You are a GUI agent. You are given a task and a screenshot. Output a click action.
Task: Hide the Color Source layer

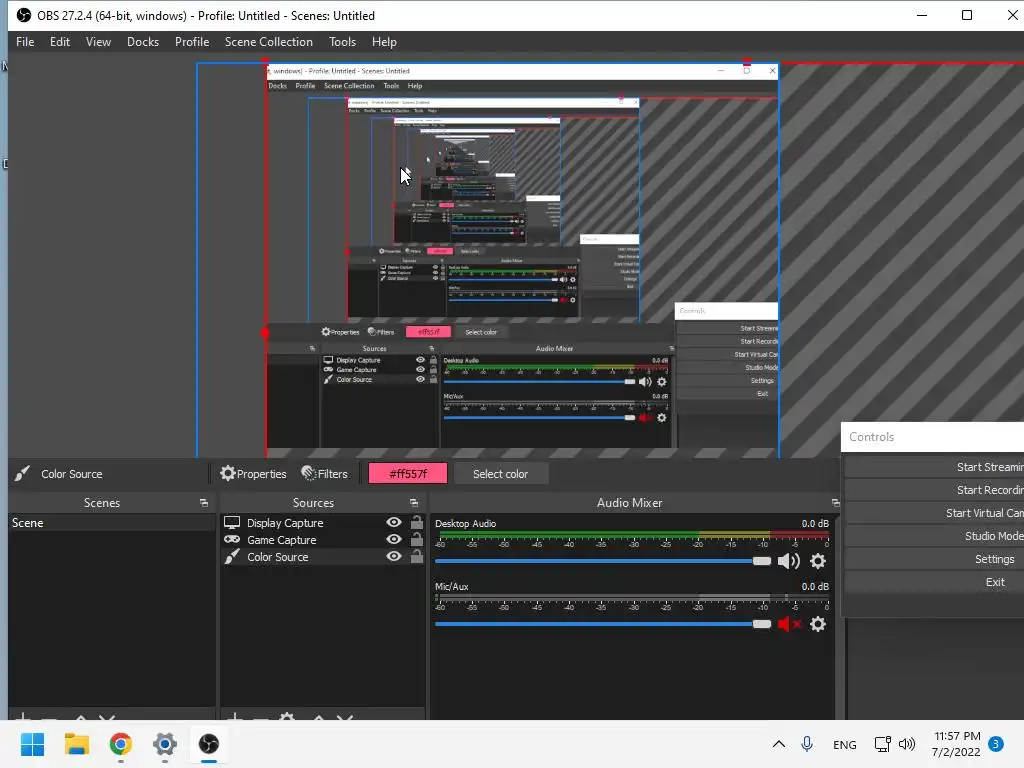394,556
